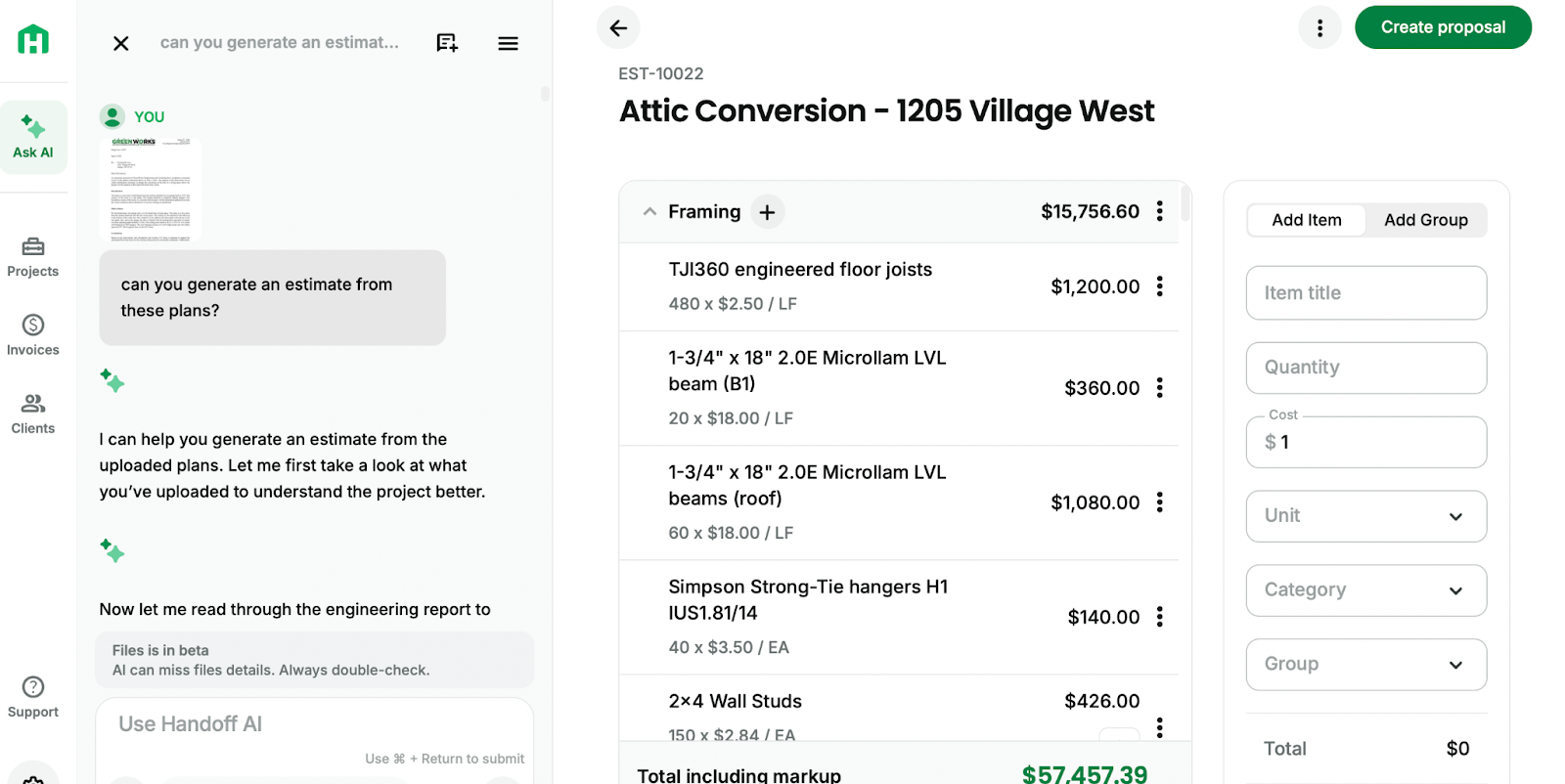Open the Category dropdown
This screenshot has height=784, width=1565.
1365,590
